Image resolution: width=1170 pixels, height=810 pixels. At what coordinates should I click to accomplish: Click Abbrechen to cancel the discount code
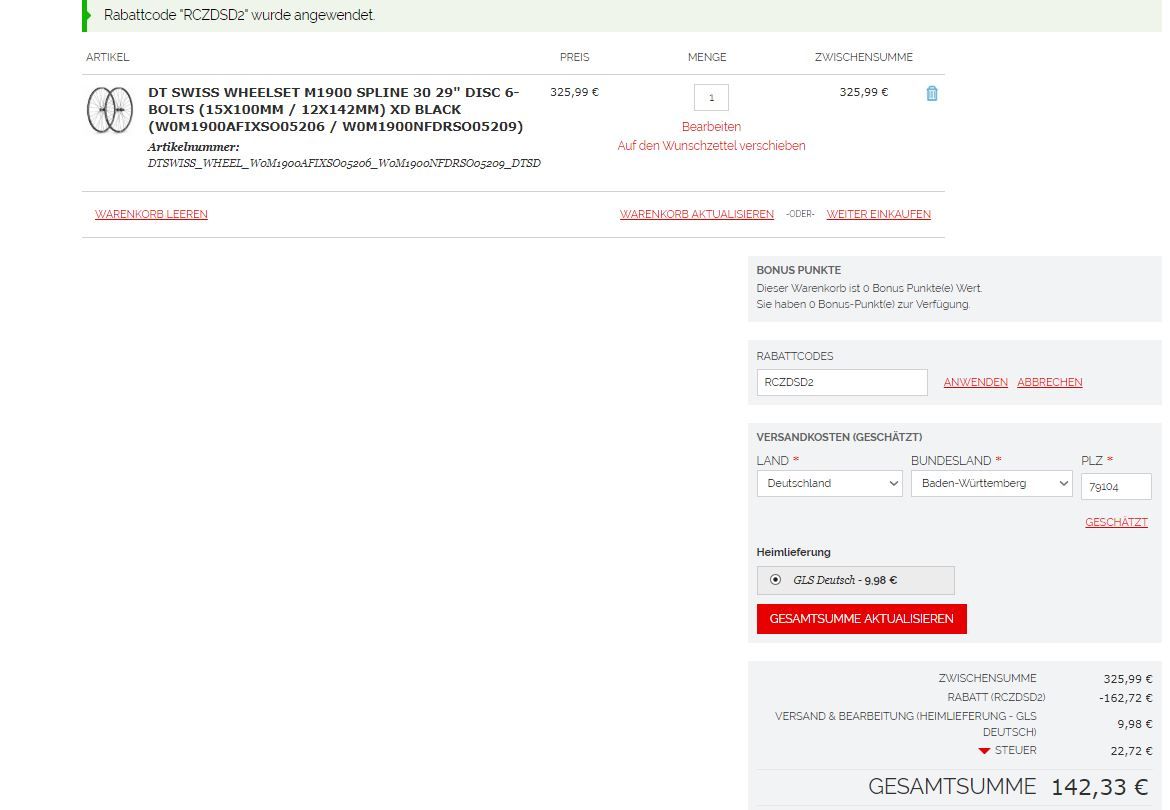pos(1049,382)
